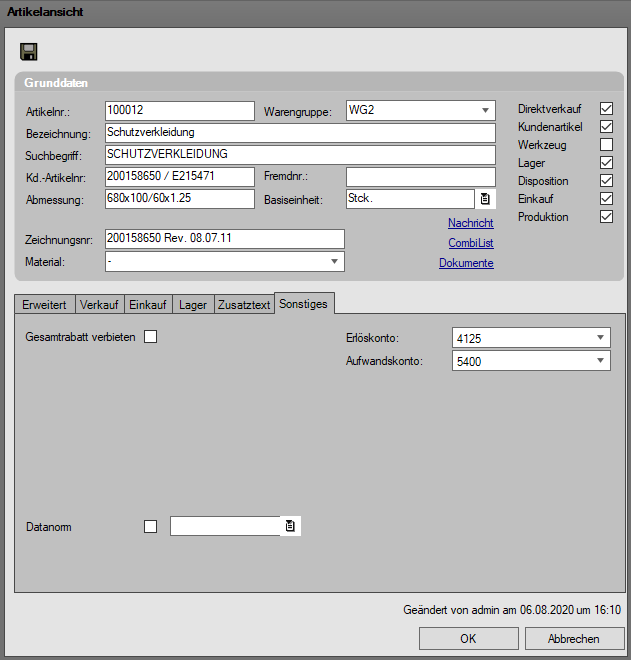Open the Zusatztext tab
631x660 pixels.
pyautogui.click(x=244, y=304)
